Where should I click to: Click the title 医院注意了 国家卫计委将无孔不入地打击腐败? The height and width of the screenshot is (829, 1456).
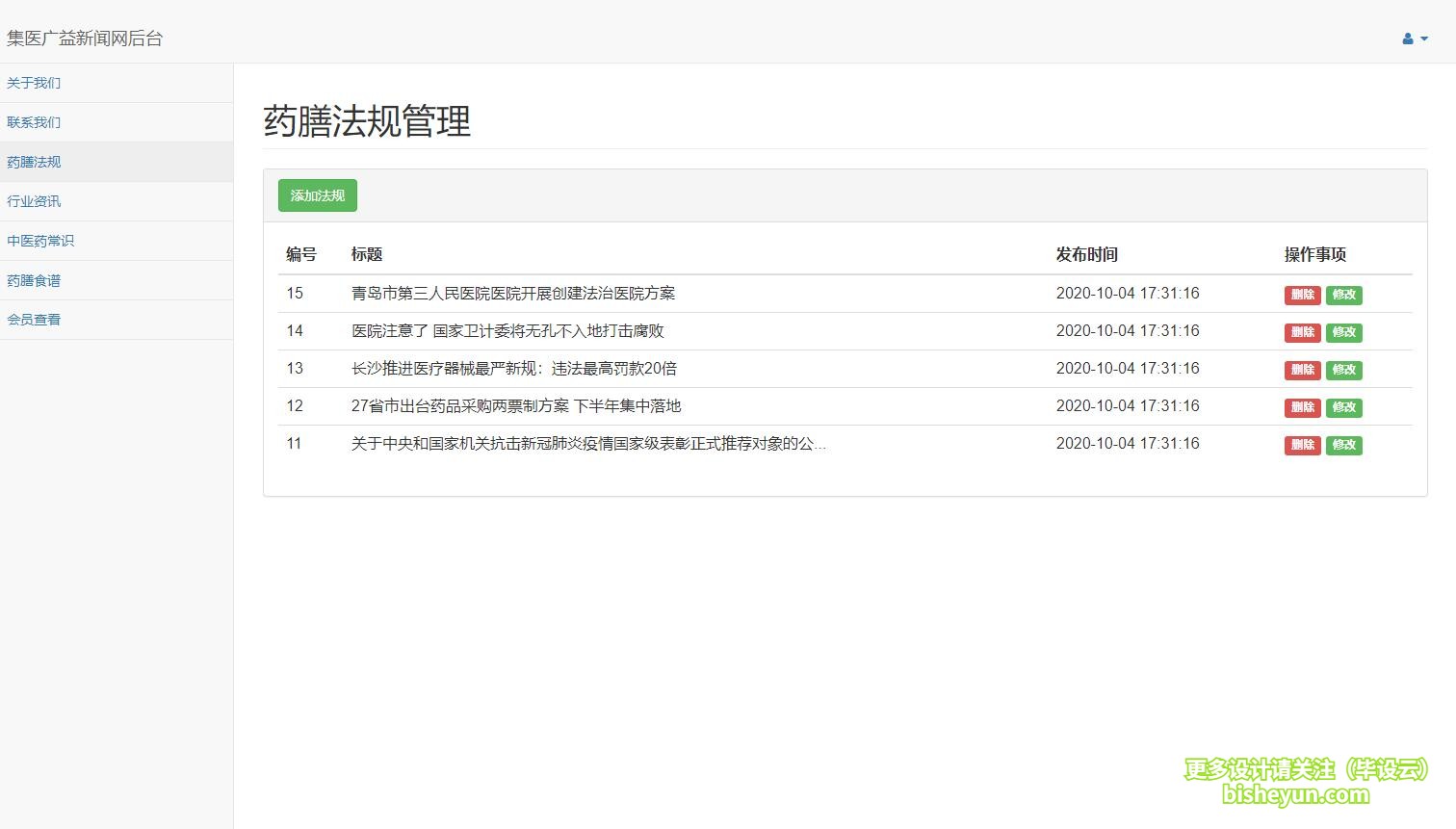coord(507,331)
